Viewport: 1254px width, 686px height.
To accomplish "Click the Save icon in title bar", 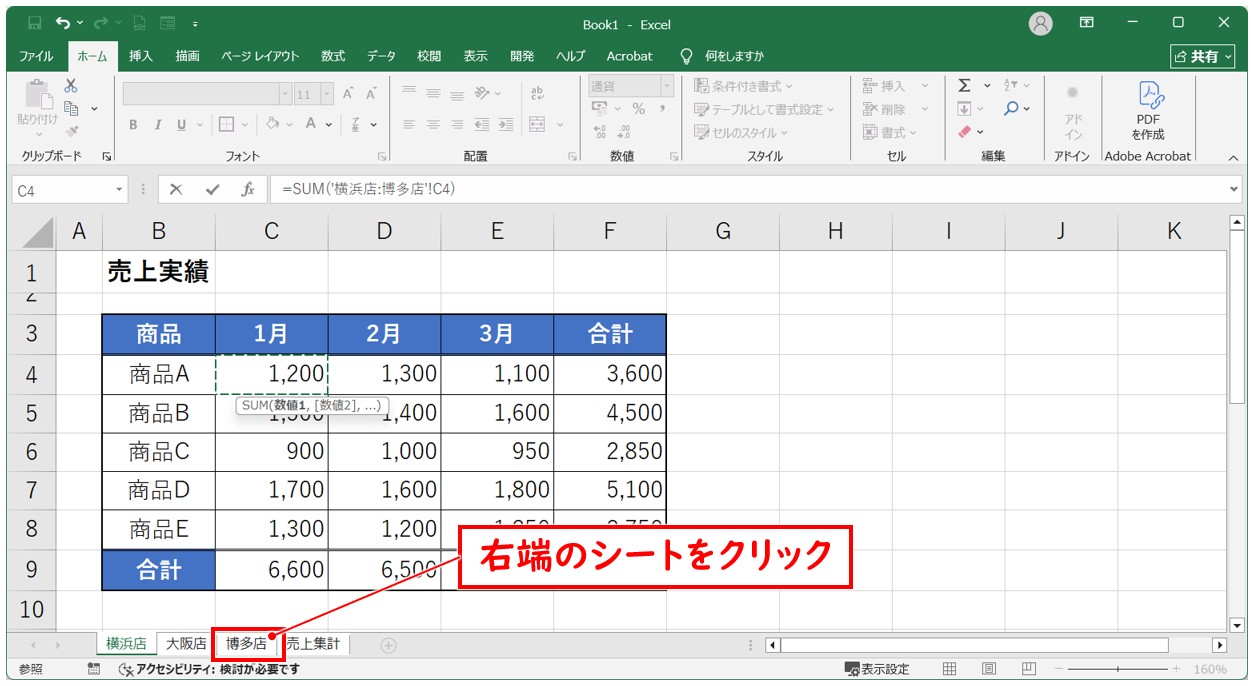I will [35, 22].
